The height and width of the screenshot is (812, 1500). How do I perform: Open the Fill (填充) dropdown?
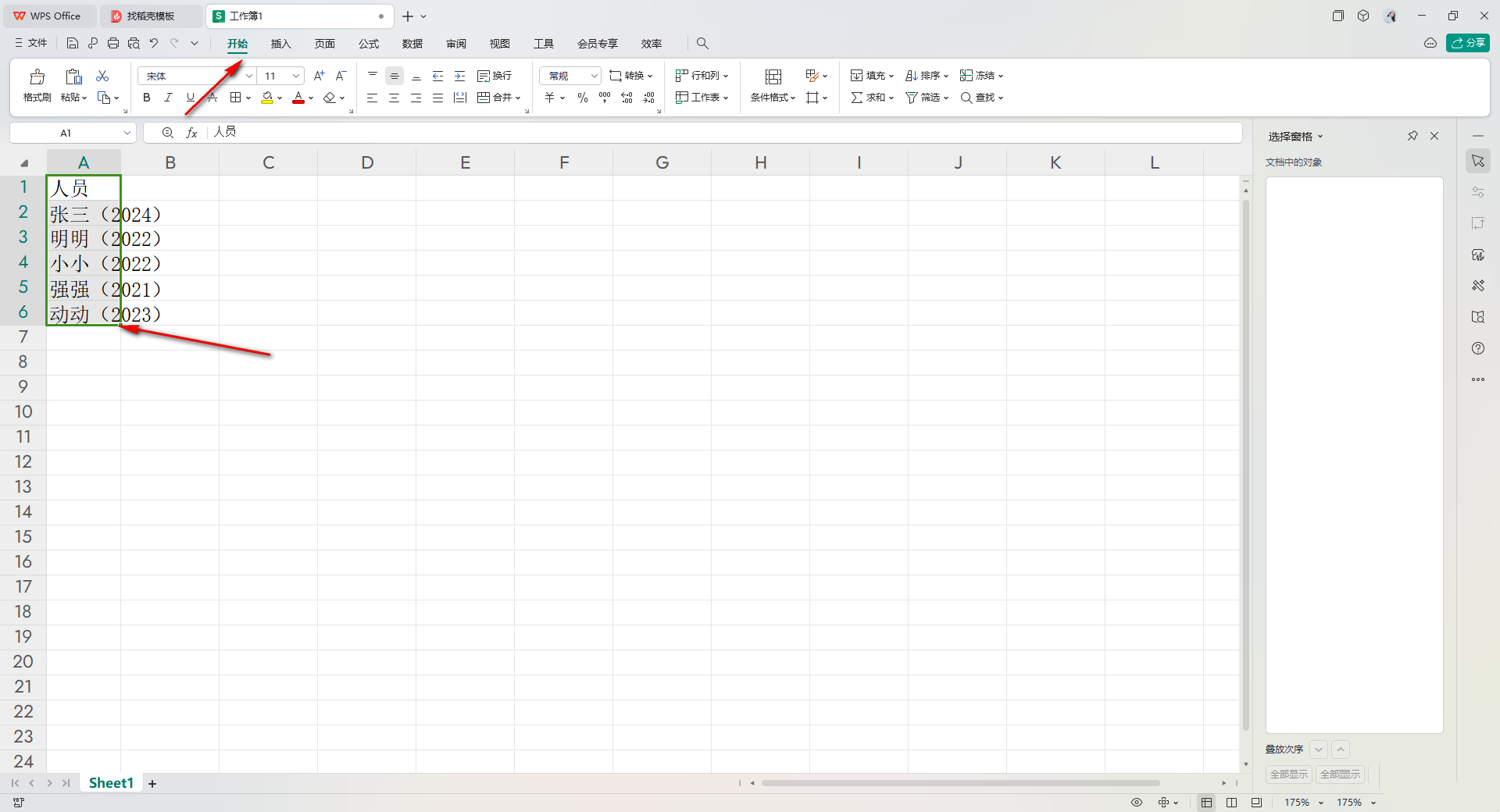point(872,76)
